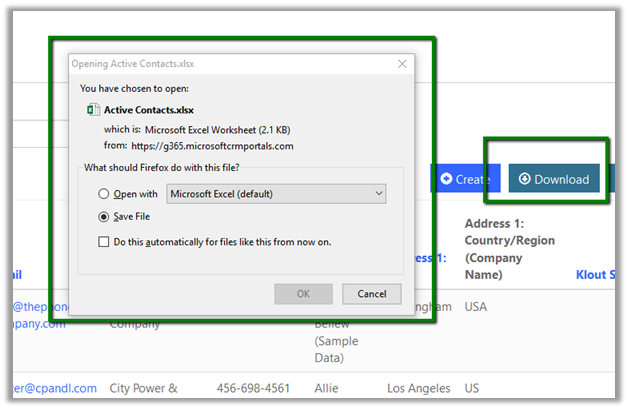The height and width of the screenshot is (409, 628).
Task: Click the download arrow icon
Action: coord(524,179)
